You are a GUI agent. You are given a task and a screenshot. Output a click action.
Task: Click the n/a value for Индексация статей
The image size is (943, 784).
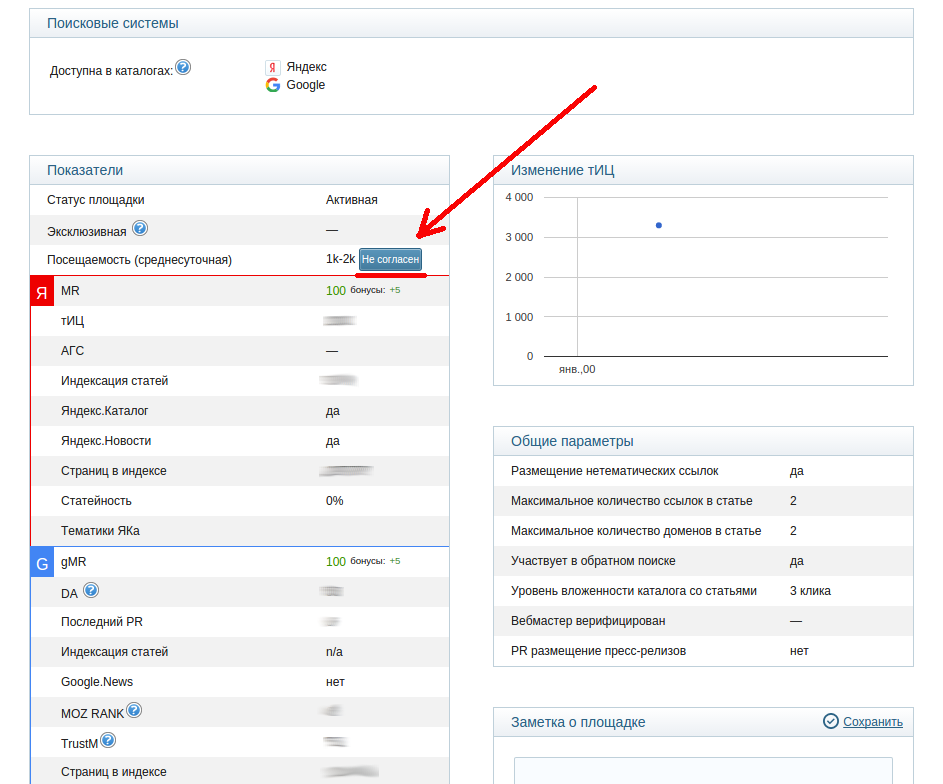pos(334,652)
